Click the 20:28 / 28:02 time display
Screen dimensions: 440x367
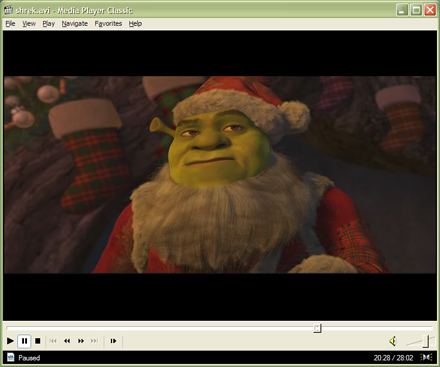[x=393, y=358]
